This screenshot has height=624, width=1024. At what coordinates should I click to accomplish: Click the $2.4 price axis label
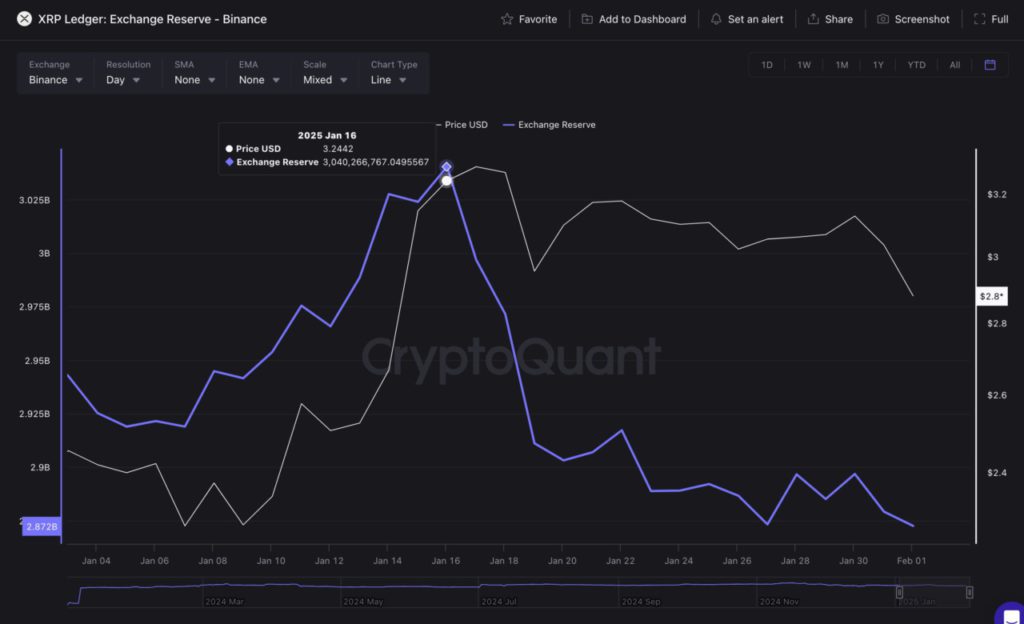pos(997,473)
